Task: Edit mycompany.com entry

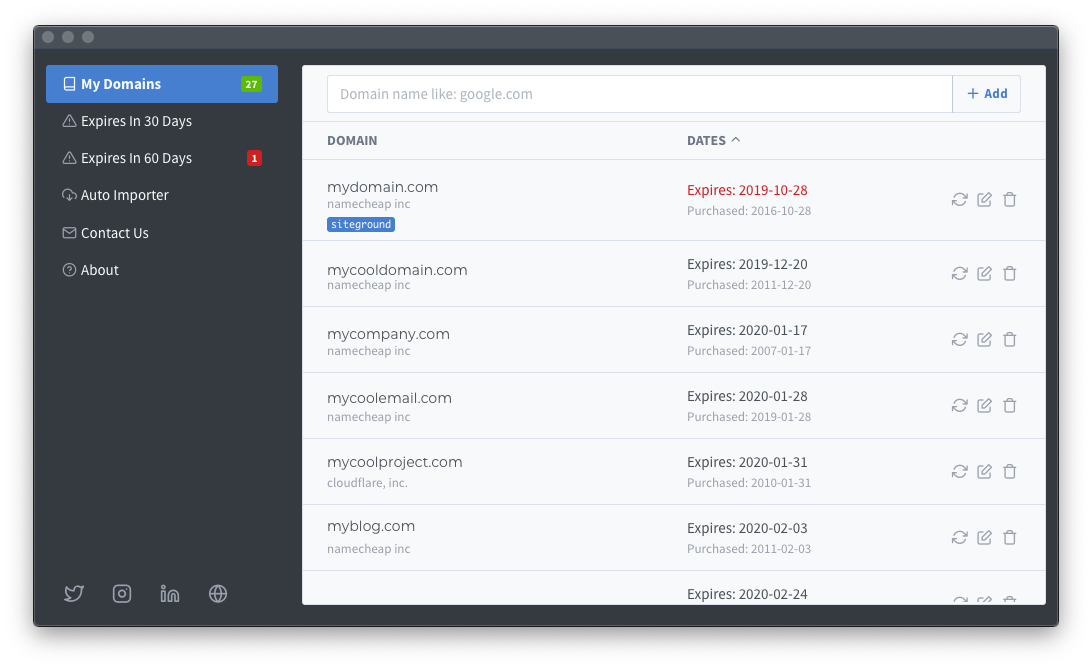Action: click(x=984, y=340)
